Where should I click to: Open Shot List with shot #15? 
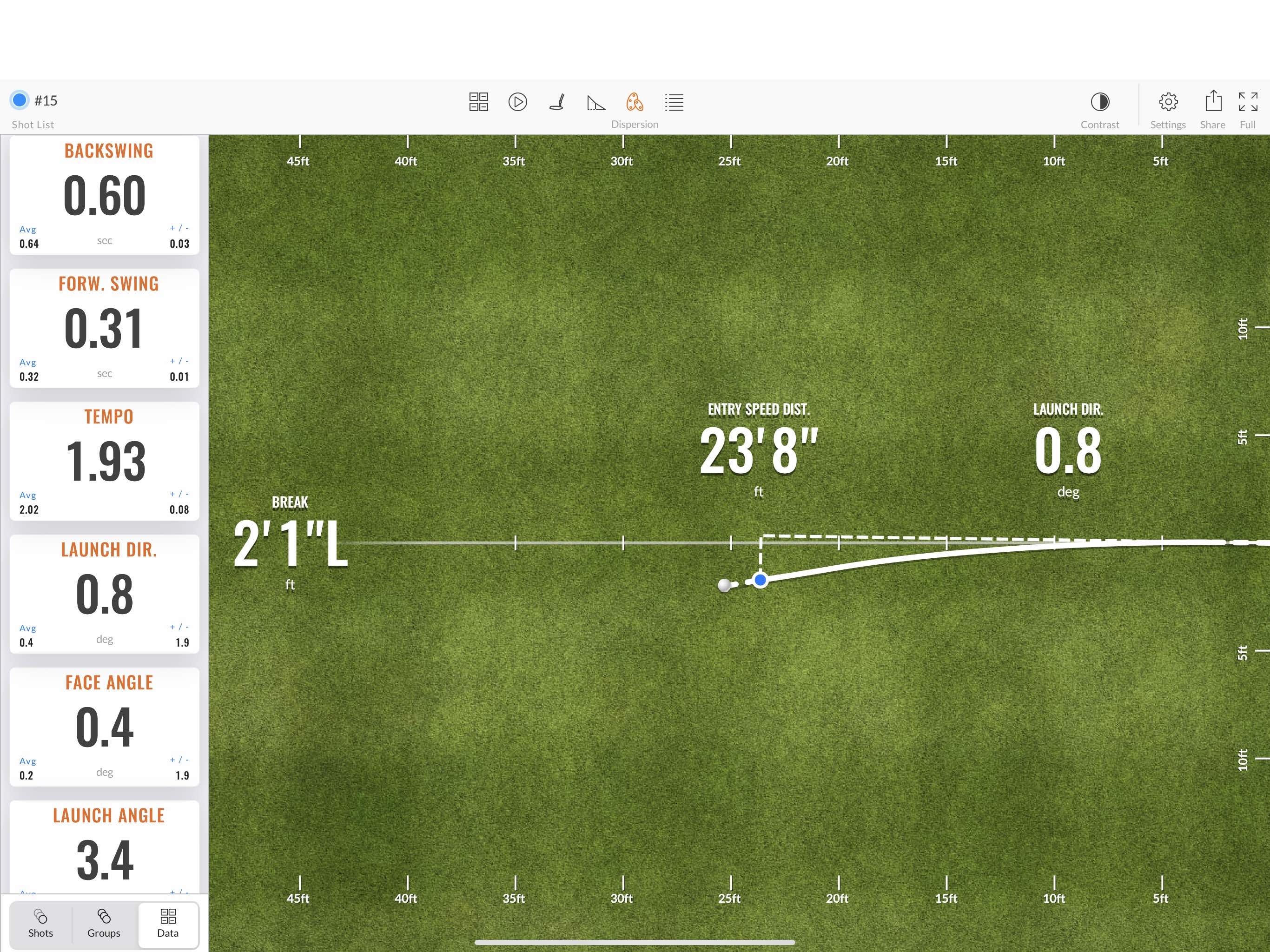[x=34, y=110]
